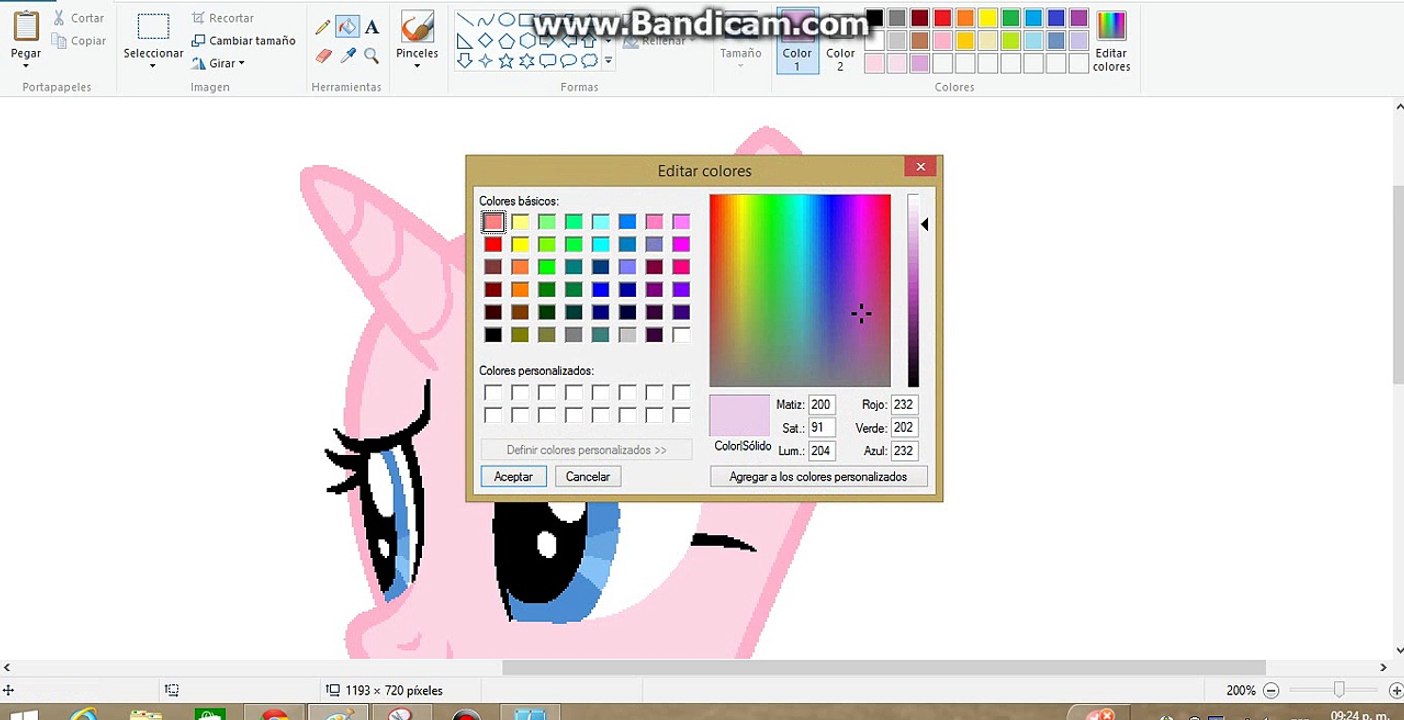This screenshot has height=720, width=1404.
Task: Pick the six-point star shape
Action: pos(527,61)
